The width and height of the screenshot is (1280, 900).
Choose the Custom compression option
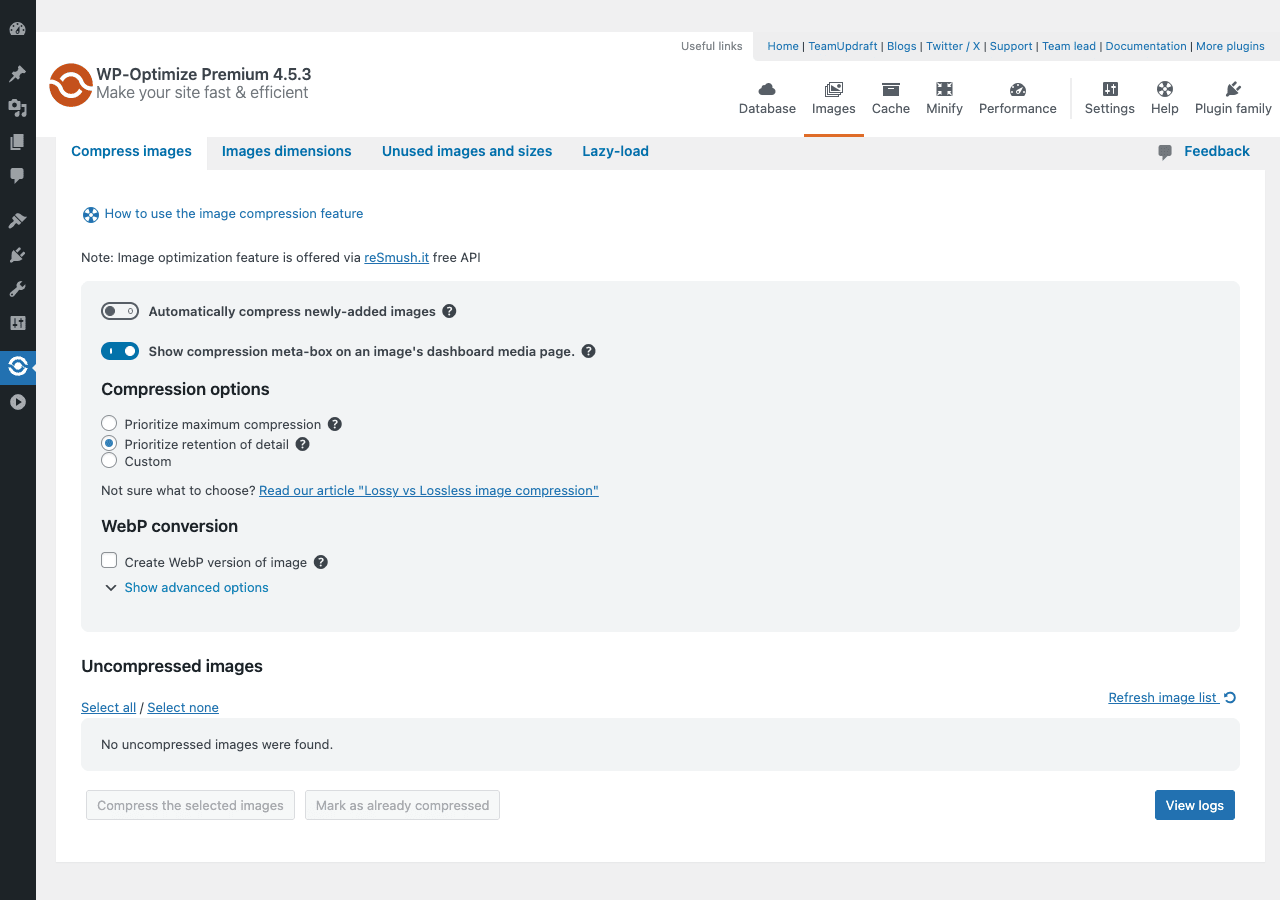(x=109, y=460)
